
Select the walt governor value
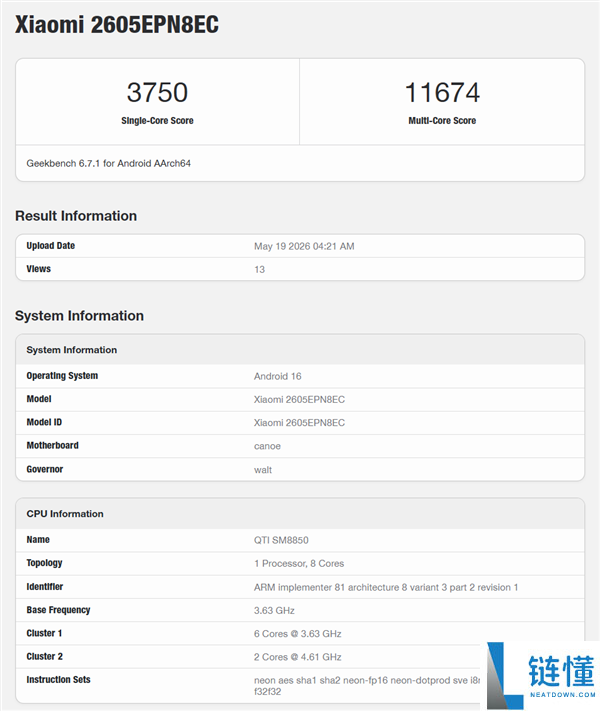tap(263, 470)
